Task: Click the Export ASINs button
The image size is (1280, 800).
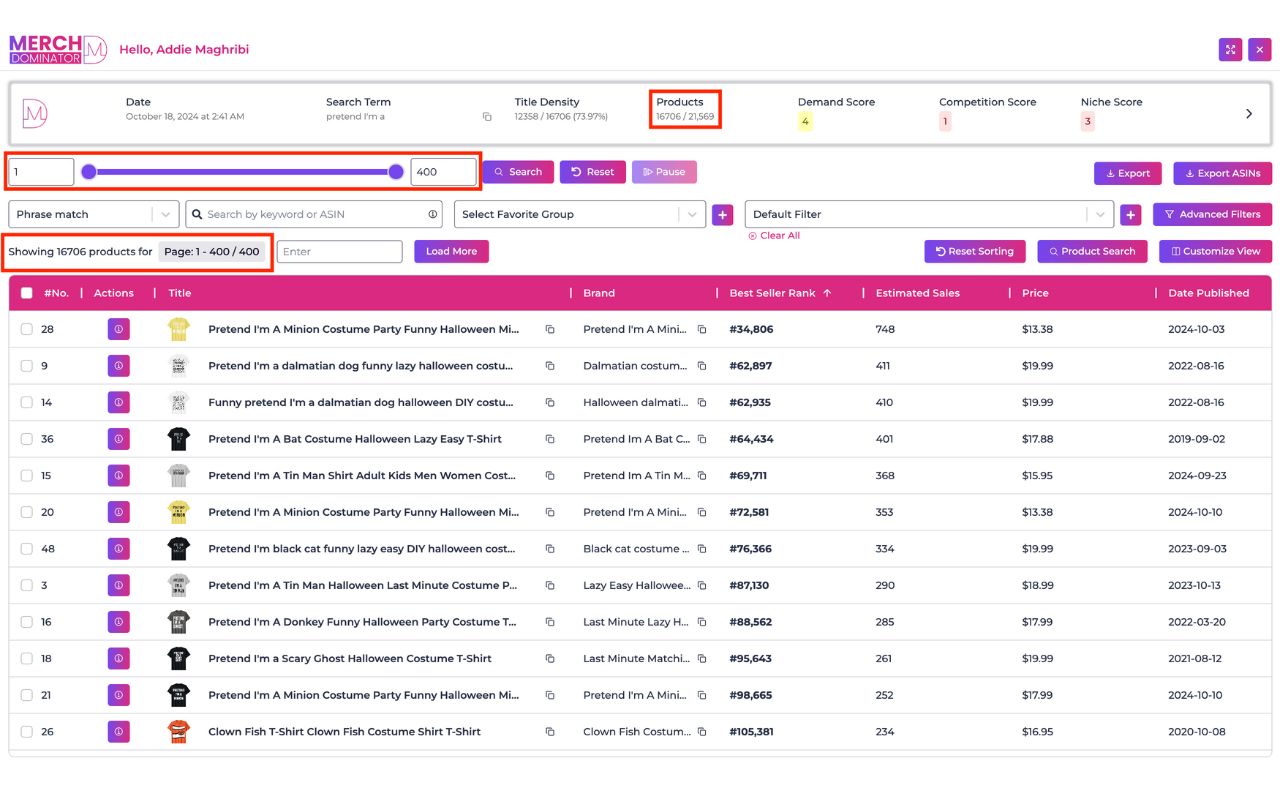Action: click(x=1222, y=173)
